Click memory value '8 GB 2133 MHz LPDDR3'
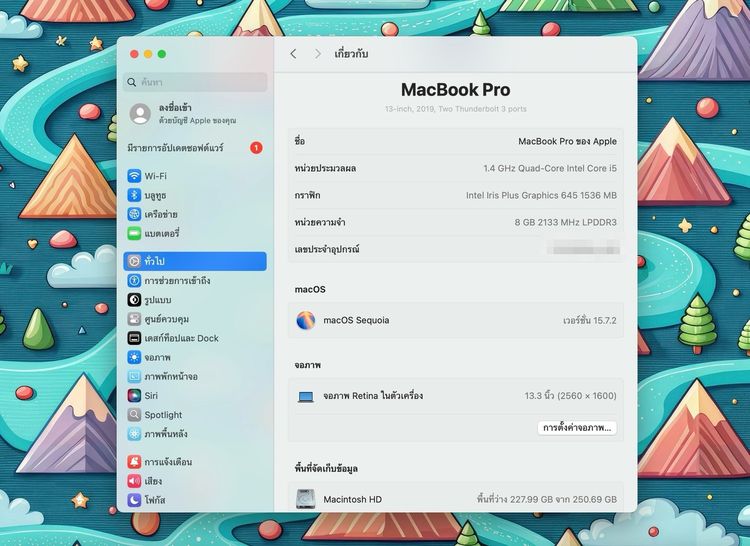 click(565, 222)
